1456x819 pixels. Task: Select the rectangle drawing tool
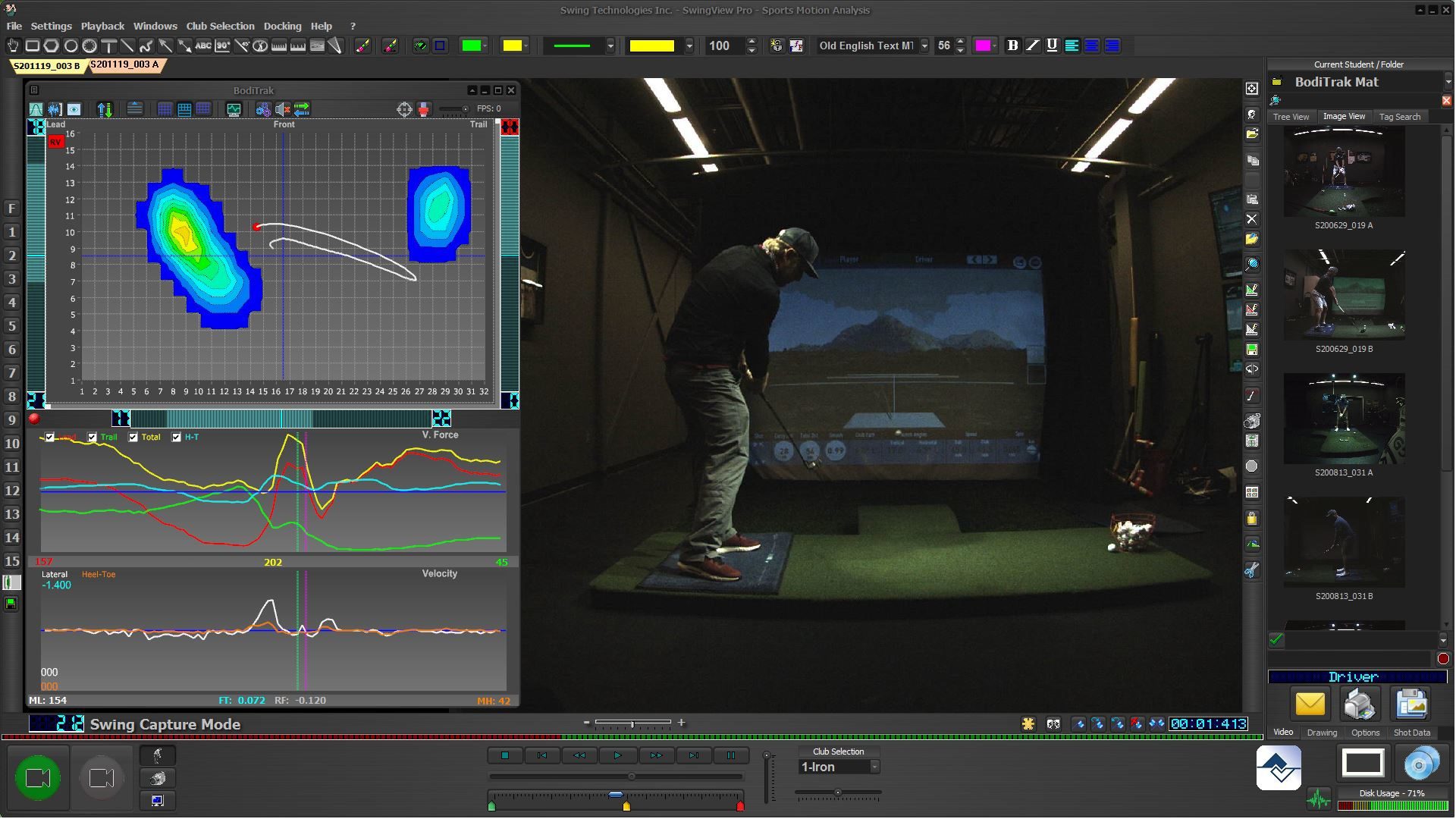coord(33,45)
